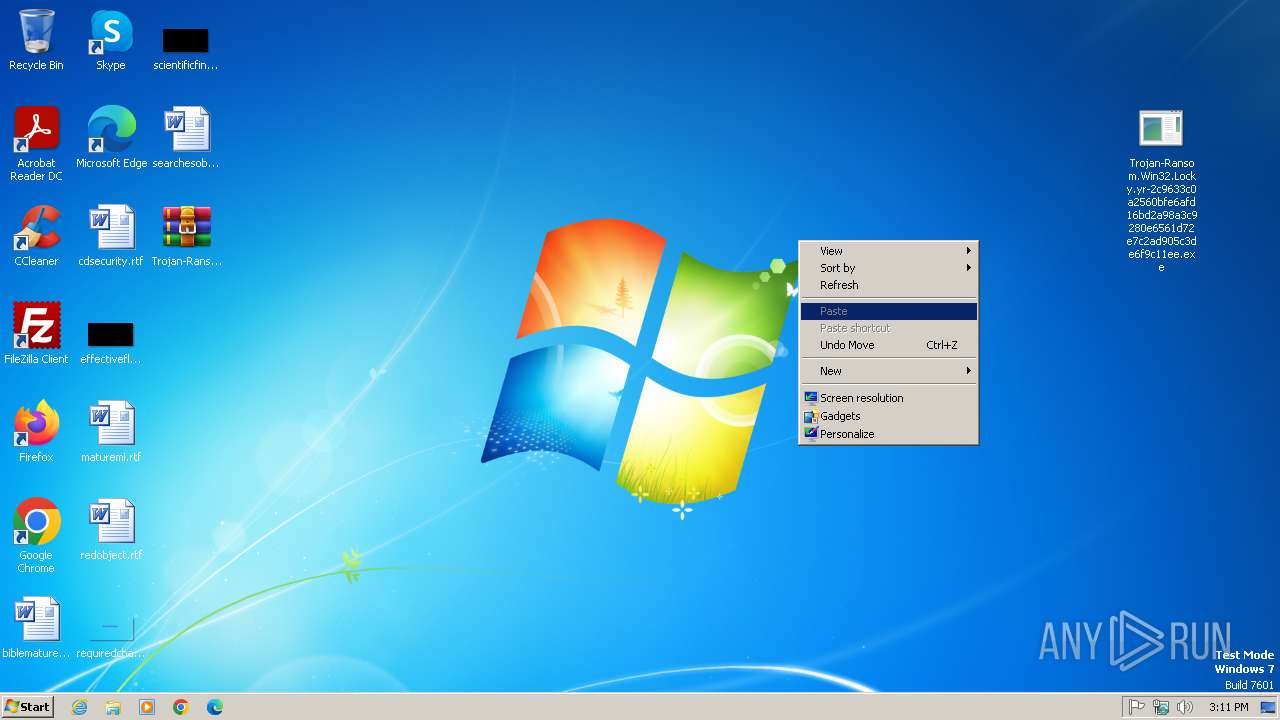The height and width of the screenshot is (720, 1280).
Task: Select the Microsoft Edge desktop shortcut
Action: point(111,138)
